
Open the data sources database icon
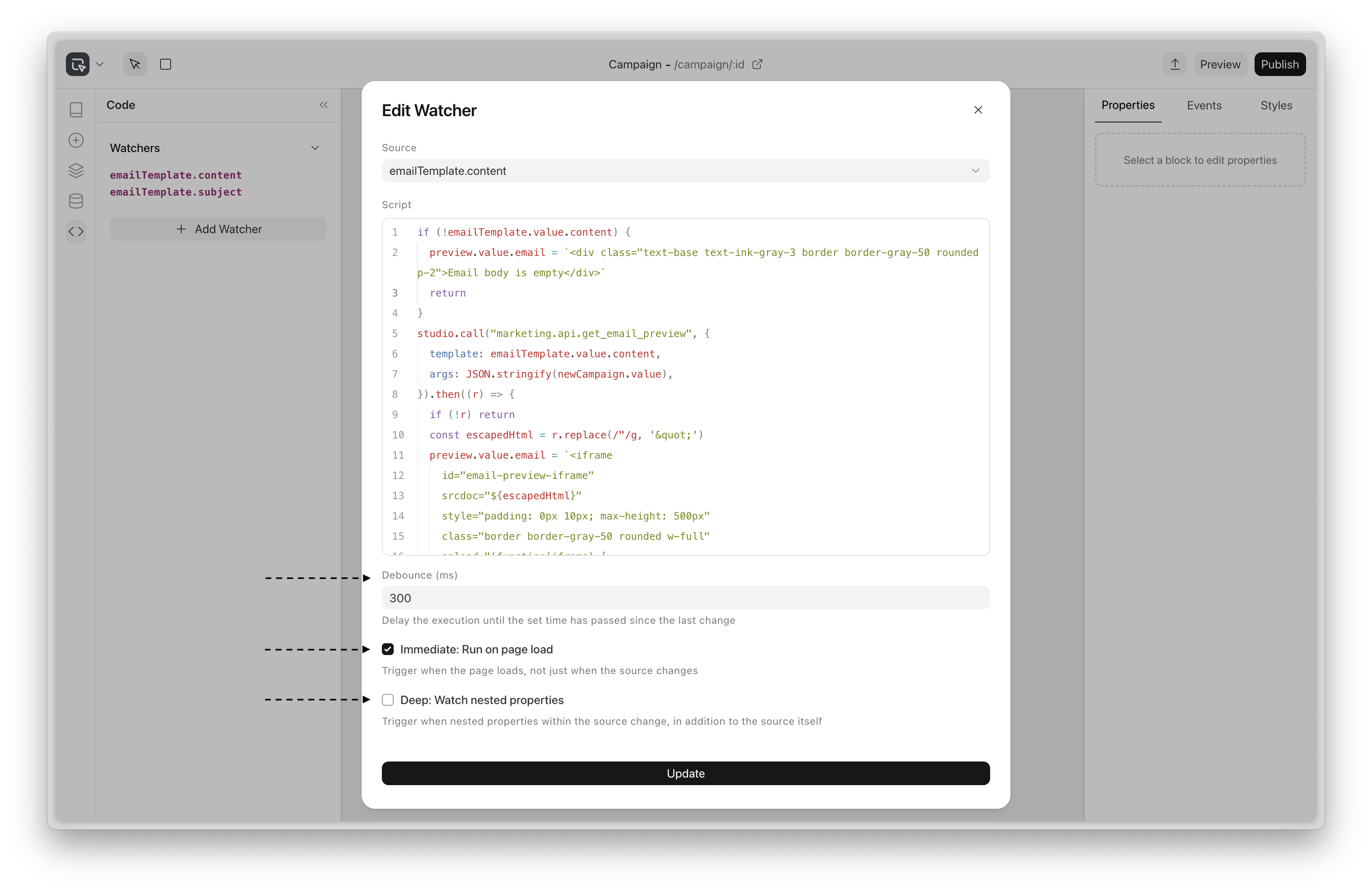click(x=76, y=201)
